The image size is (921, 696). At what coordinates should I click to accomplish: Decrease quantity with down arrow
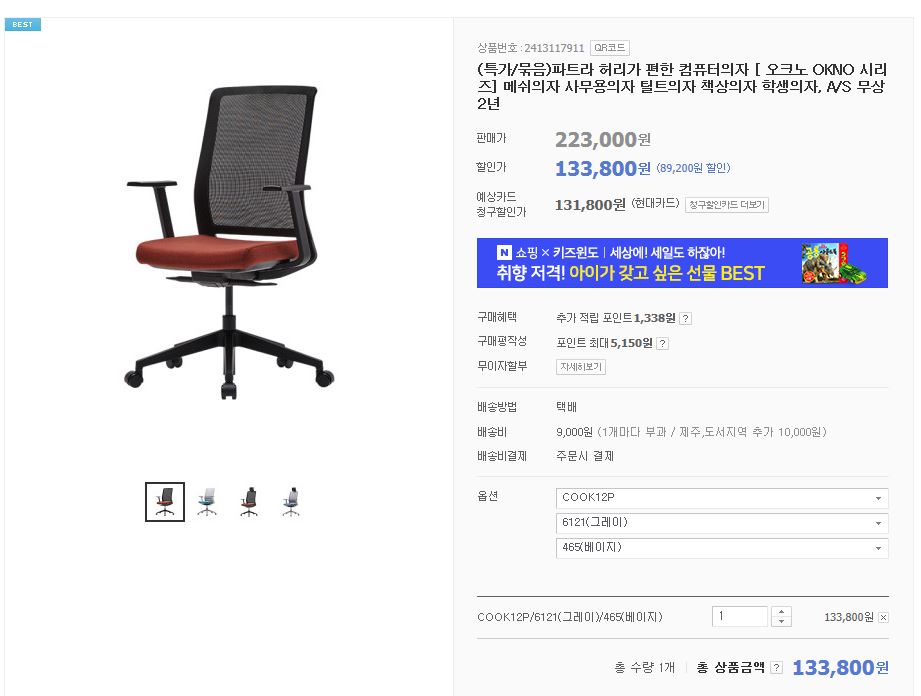782,621
